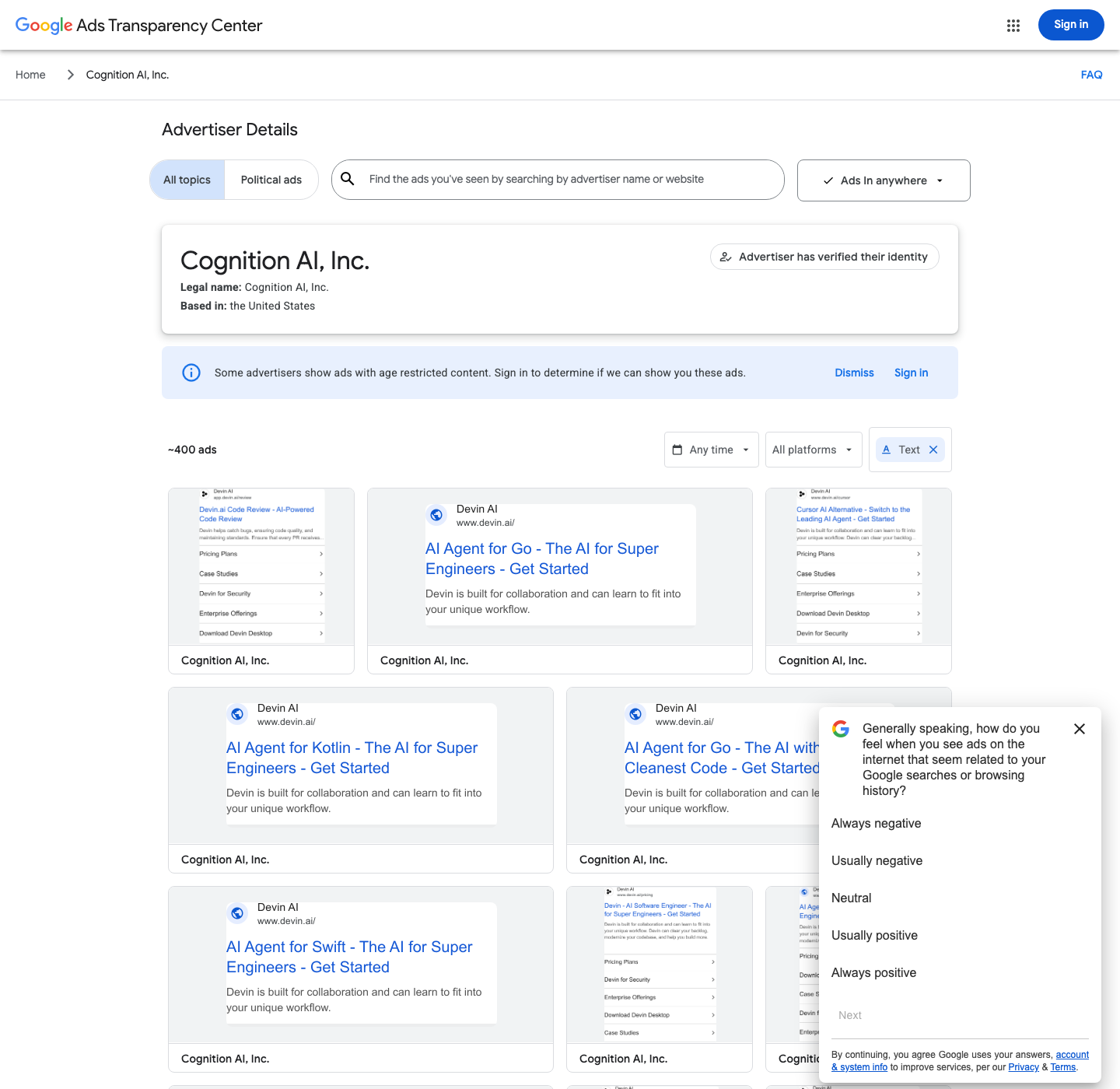Image resolution: width=1120 pixels, height=1089 pixels.
Task: Click the info icon in the age-restriction banner
Action: click(191, 373)
